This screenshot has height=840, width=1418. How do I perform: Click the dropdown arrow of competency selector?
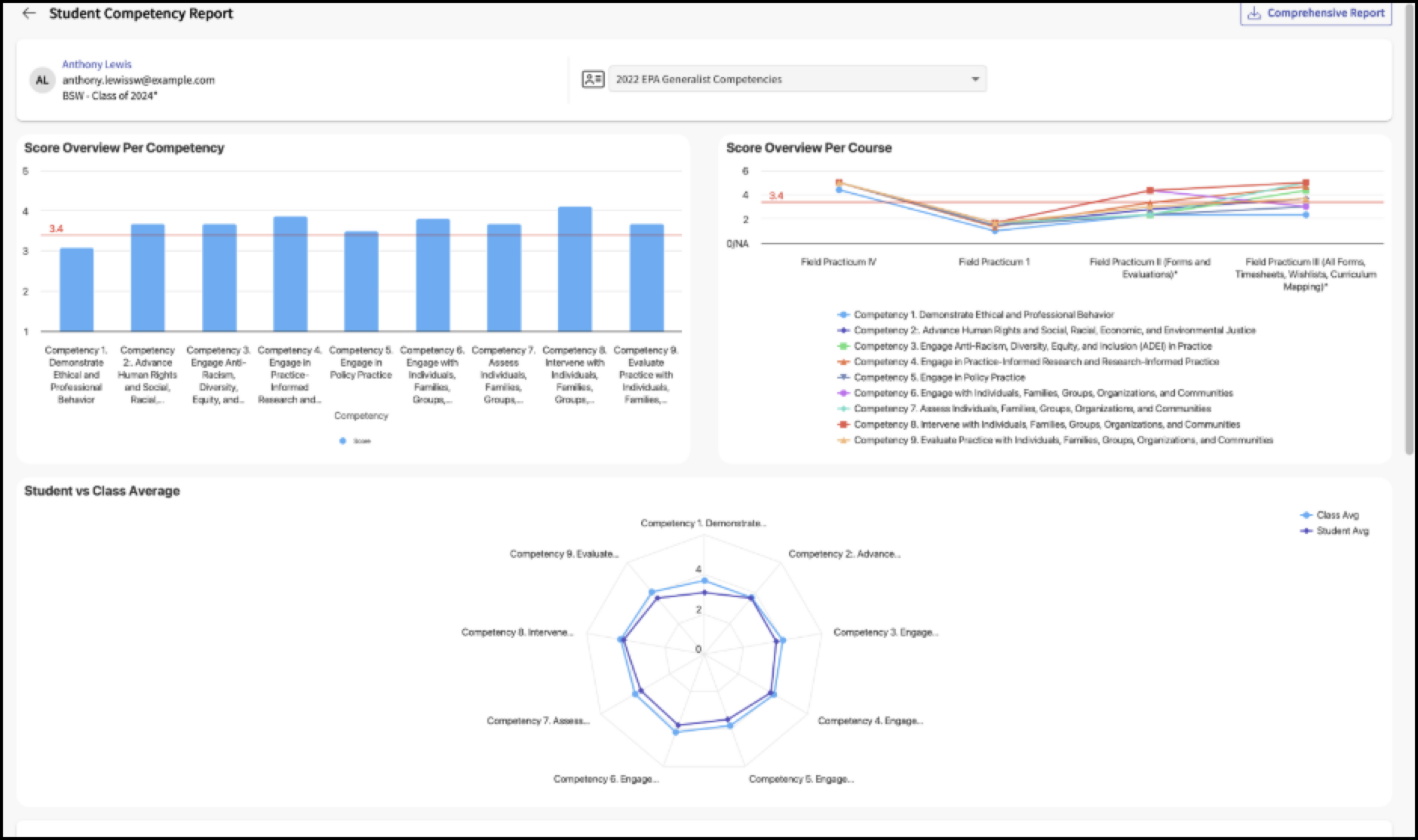pos(974,79)
